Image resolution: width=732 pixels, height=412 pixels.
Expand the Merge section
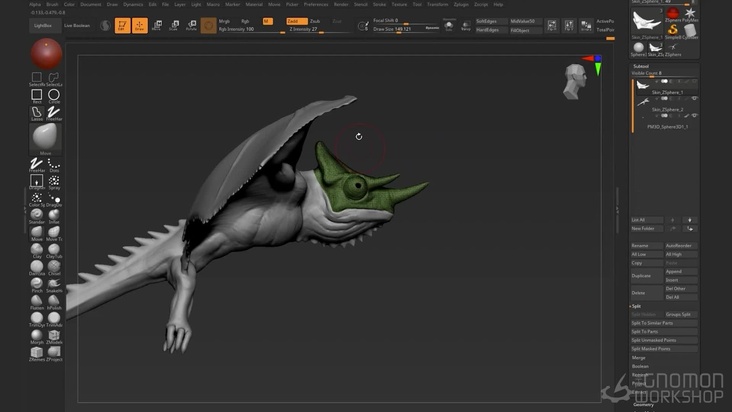pos(639,357)
